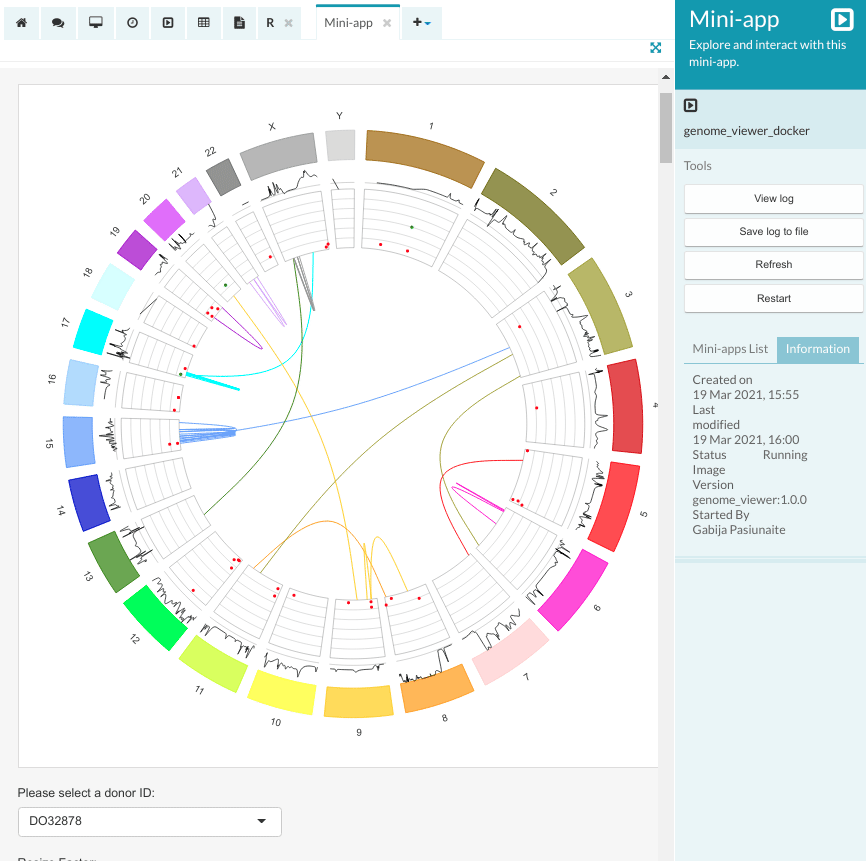Click Save log to file button
Image resolution: width=866 pixels, height=861 pixels.
(x=773, y=232)
